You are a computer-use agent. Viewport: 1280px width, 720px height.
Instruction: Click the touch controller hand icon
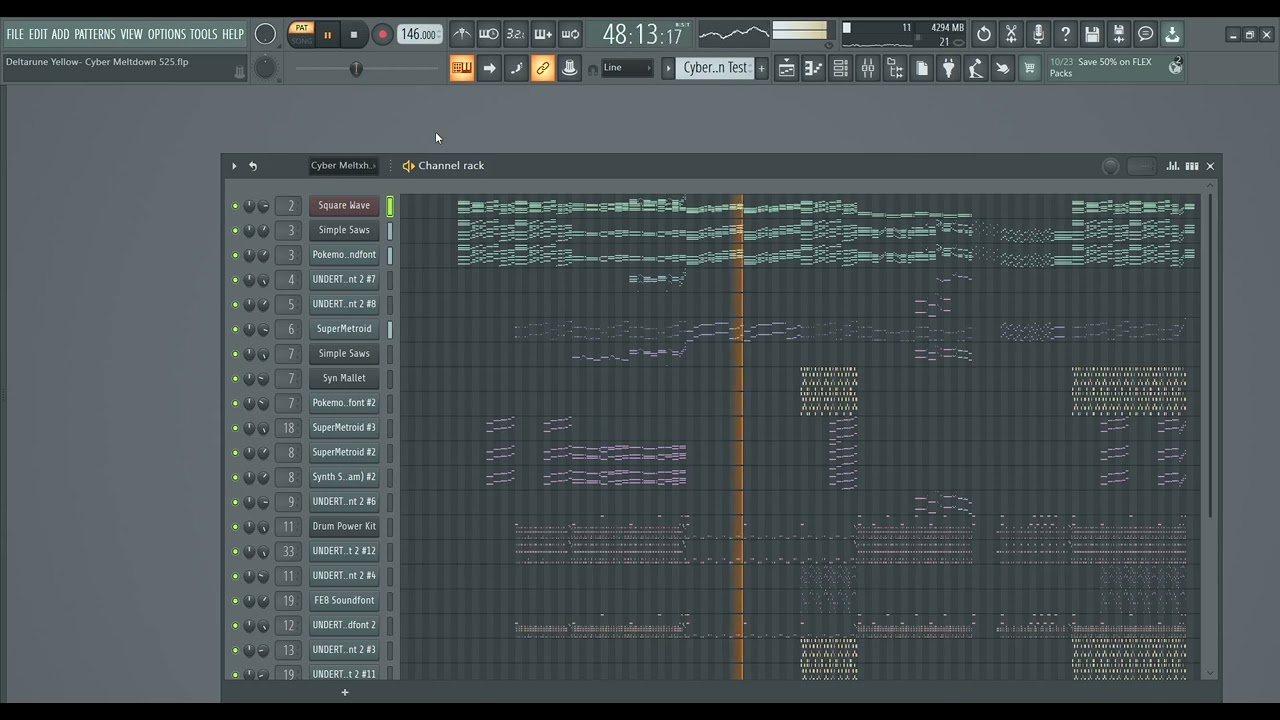tap(1002, 68)
